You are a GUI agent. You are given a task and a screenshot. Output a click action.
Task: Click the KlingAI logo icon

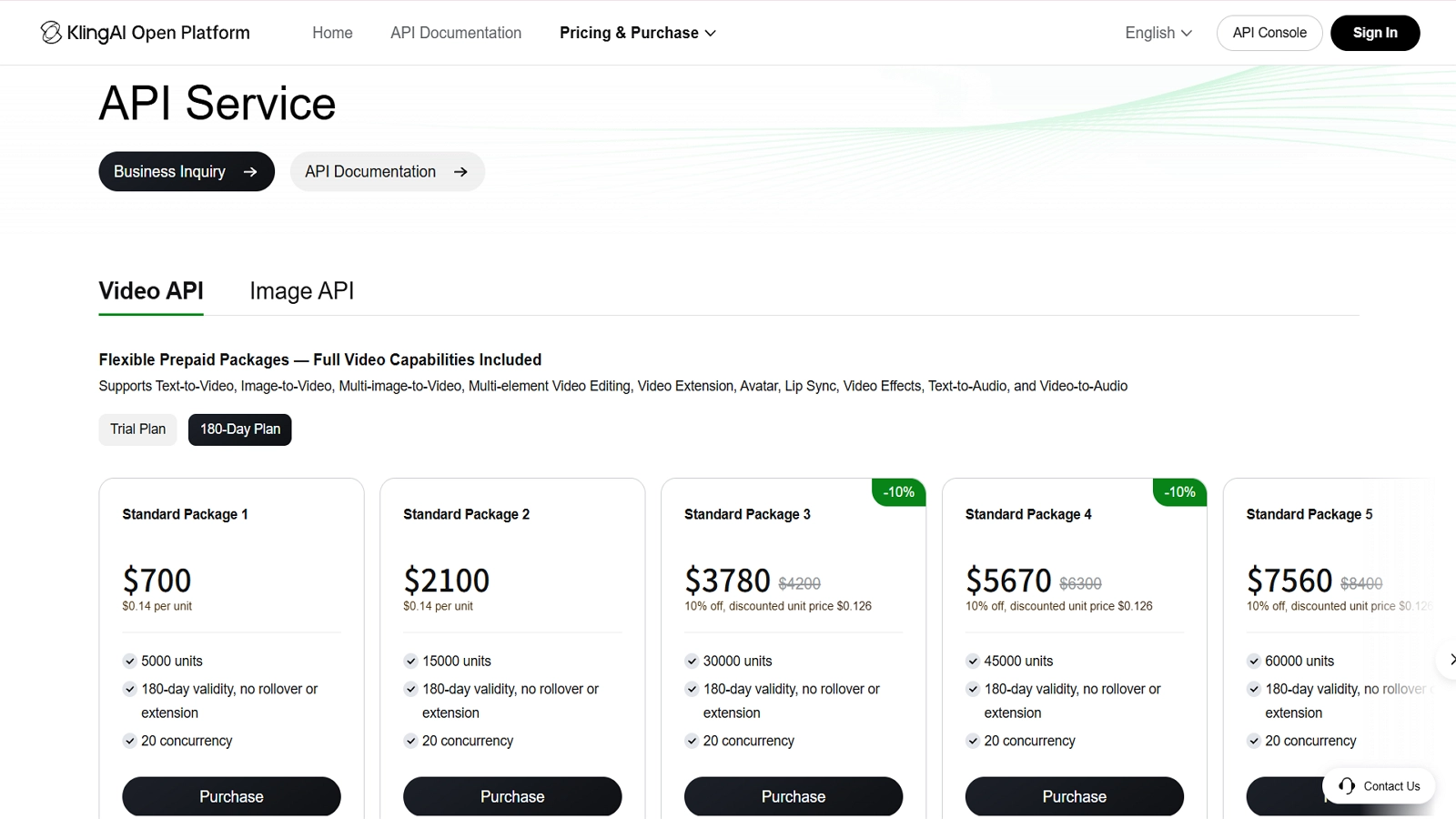(51, 33)
